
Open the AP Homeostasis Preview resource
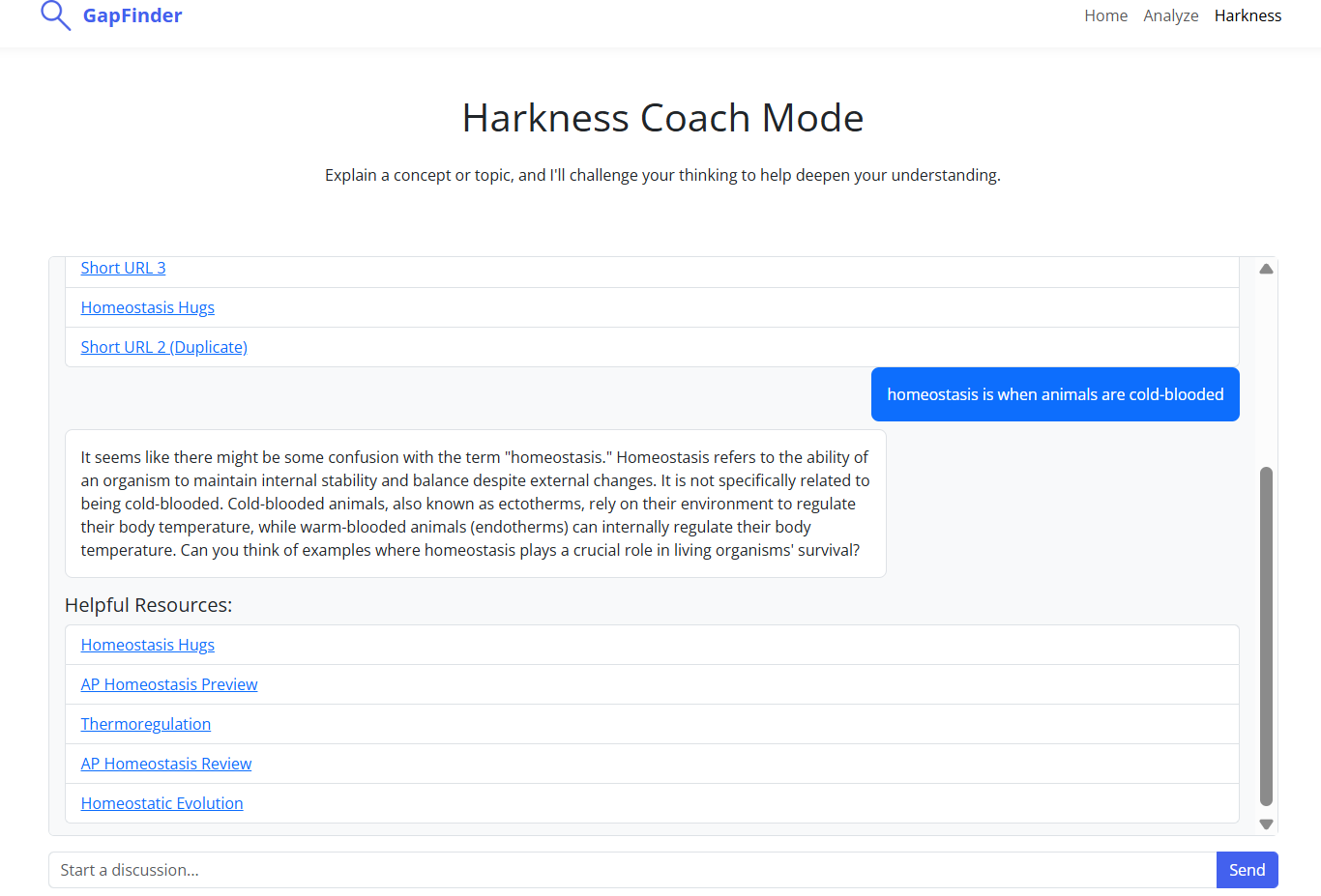tap(169, 684)
